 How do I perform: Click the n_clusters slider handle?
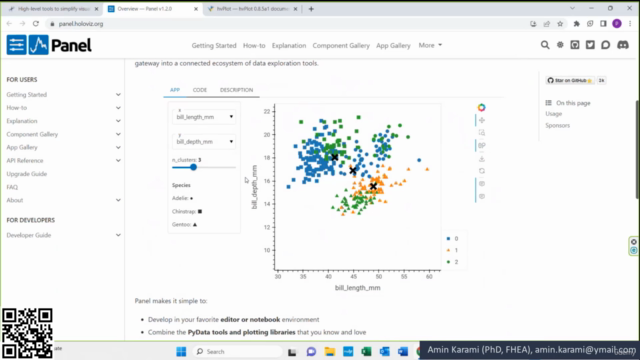coord(193,167)
